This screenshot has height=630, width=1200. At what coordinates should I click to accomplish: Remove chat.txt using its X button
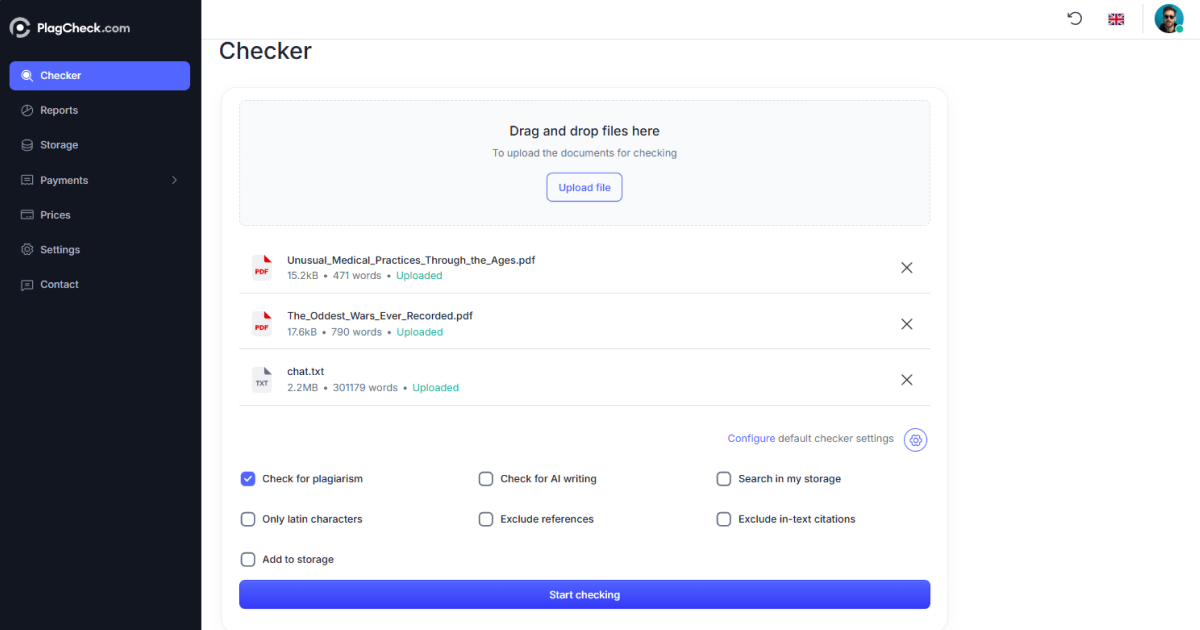[x=907, y=380]
